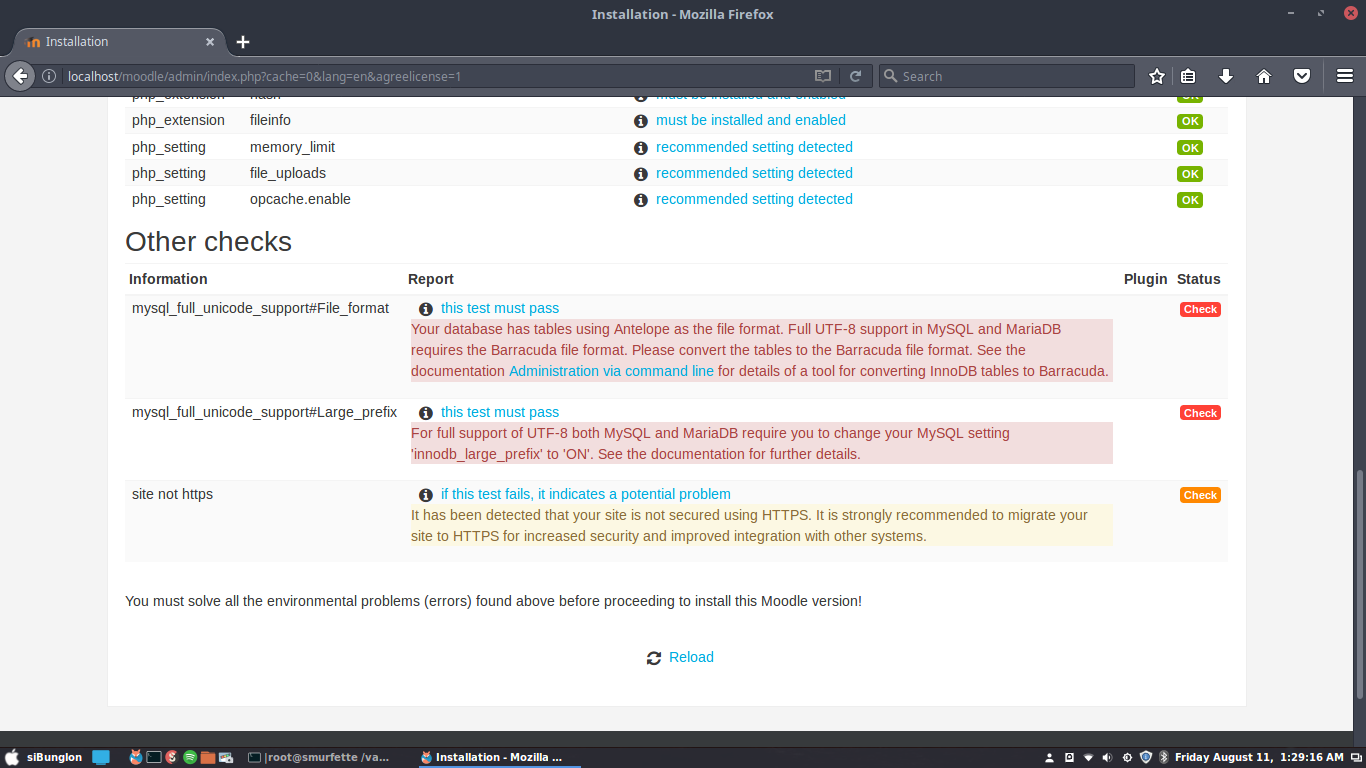This screenshot has height=768, width=1366.
Task: Close the Installation tab
Action: click(210, 42)
